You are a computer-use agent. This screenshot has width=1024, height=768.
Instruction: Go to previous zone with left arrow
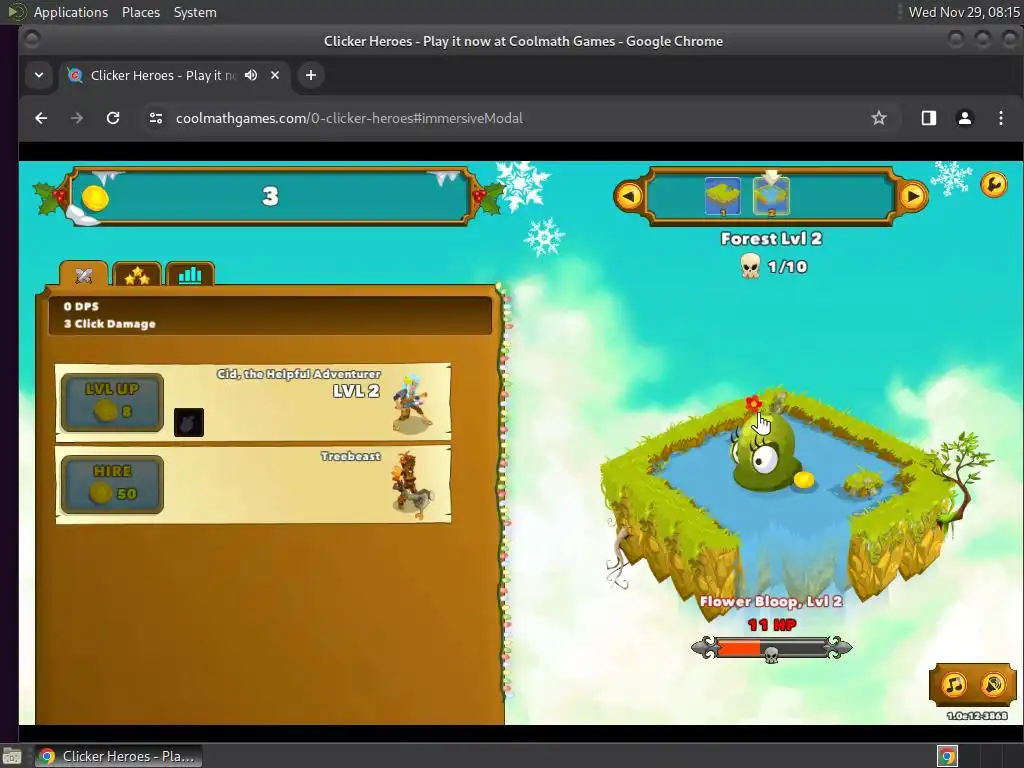[629, 196]
